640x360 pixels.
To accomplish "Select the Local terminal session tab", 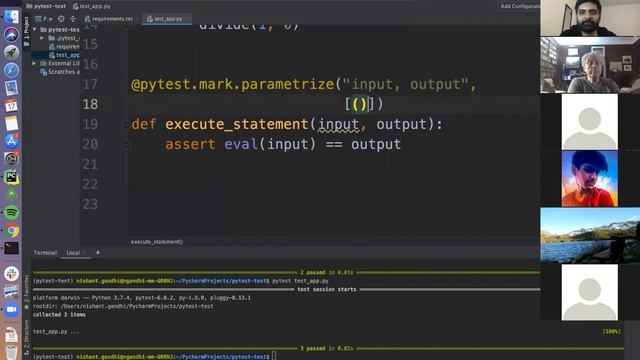I will click(73, 253).
